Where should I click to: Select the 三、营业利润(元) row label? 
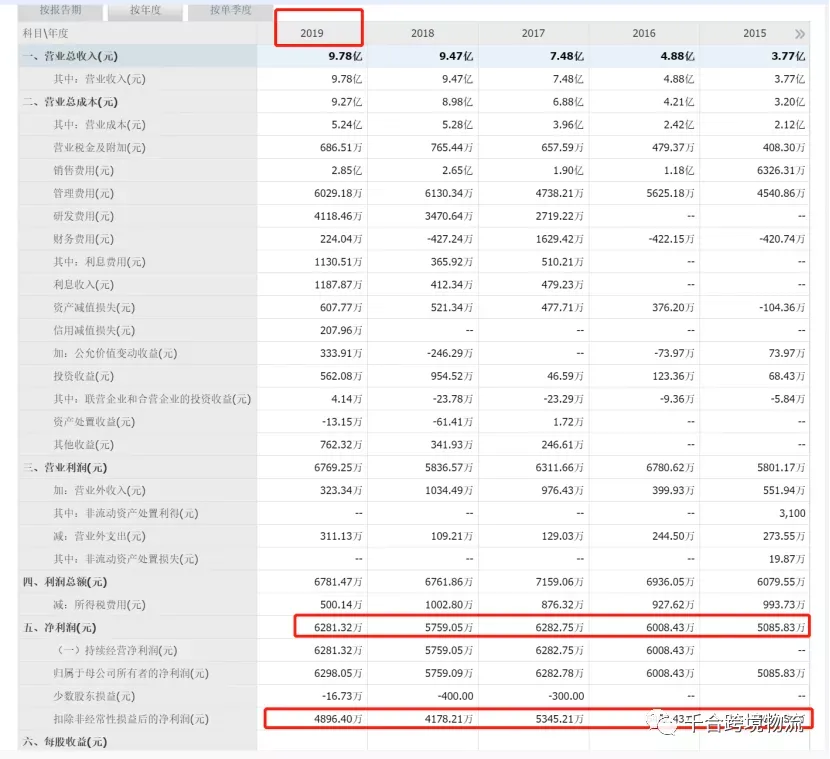(x=65, y=467)
